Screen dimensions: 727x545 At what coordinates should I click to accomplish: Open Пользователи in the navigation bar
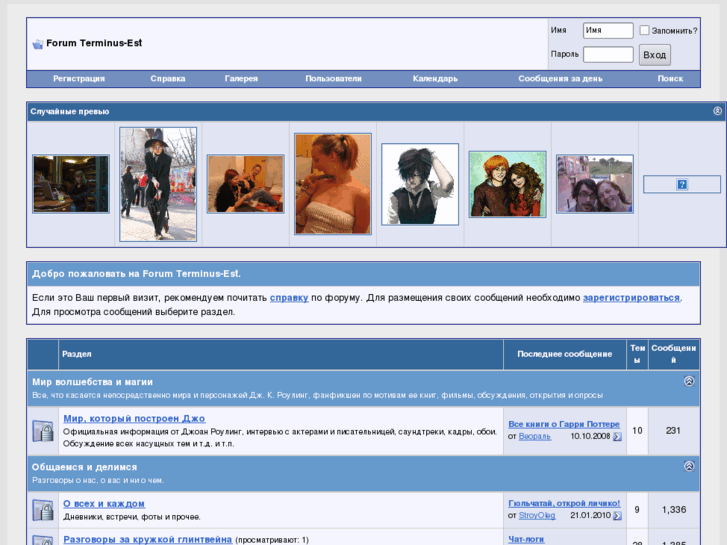(333, 79)
